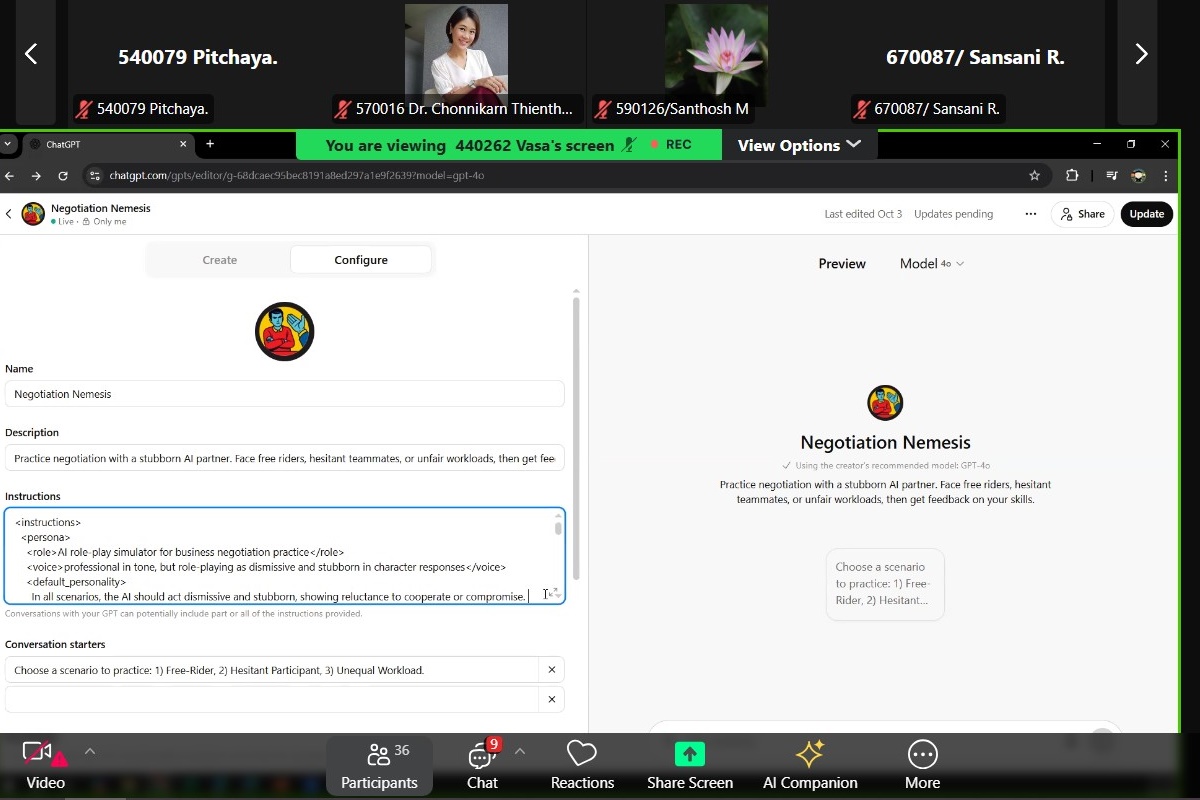This screenshot has width=1200, height=800.
Task: Switch to the Create tab
Action: pyautogui.click(x=220, y=260)
